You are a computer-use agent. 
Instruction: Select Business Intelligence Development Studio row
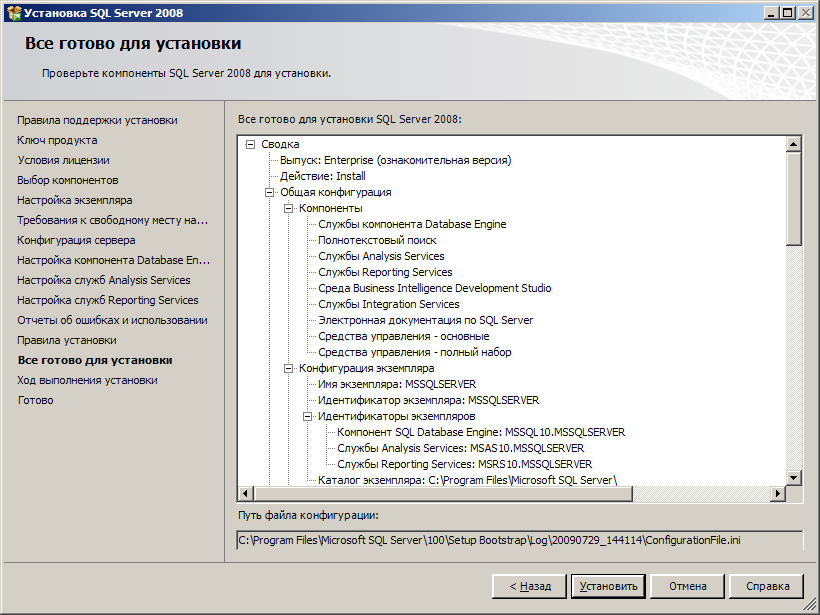435,288
